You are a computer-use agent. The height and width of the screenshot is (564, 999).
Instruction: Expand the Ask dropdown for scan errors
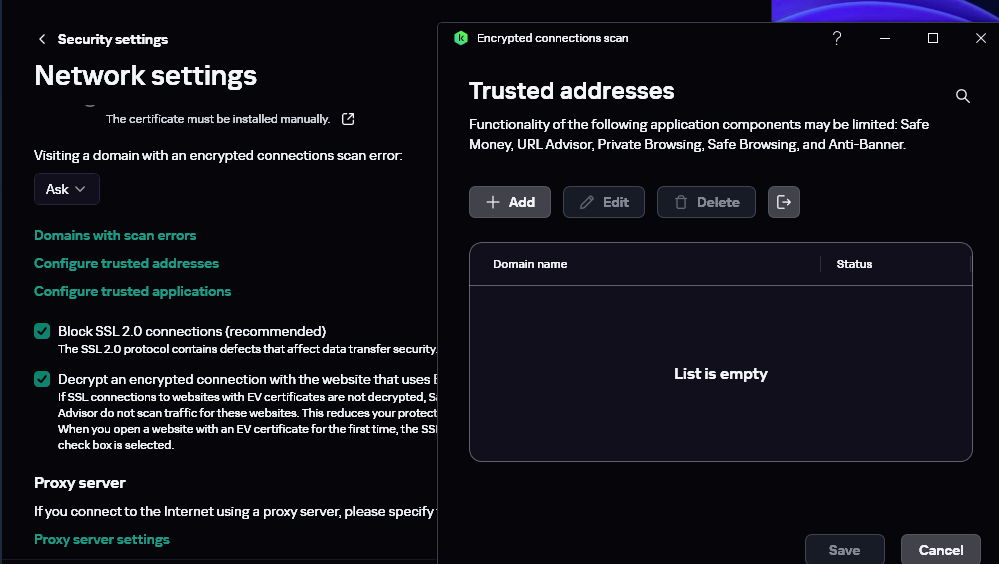pos(67,189)
